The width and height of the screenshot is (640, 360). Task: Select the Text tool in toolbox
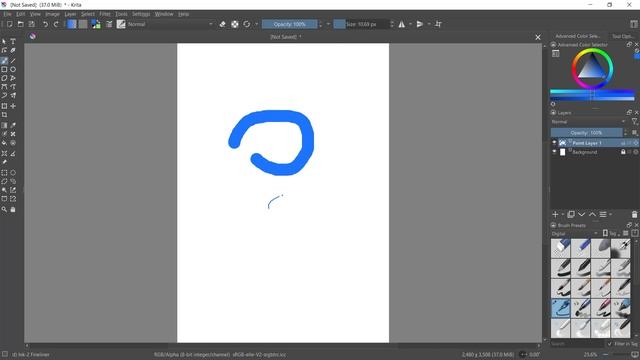pos(13,41)
